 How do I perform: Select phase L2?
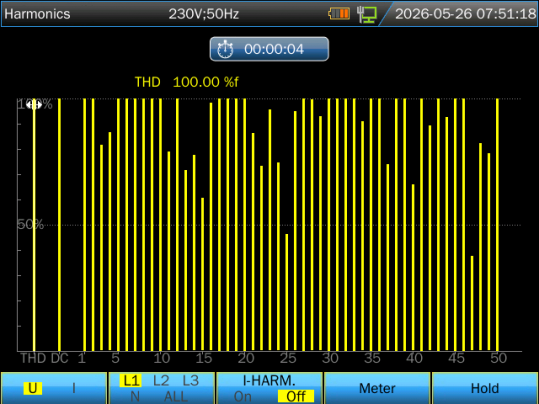pyautogui.click(x=161, y=381)
